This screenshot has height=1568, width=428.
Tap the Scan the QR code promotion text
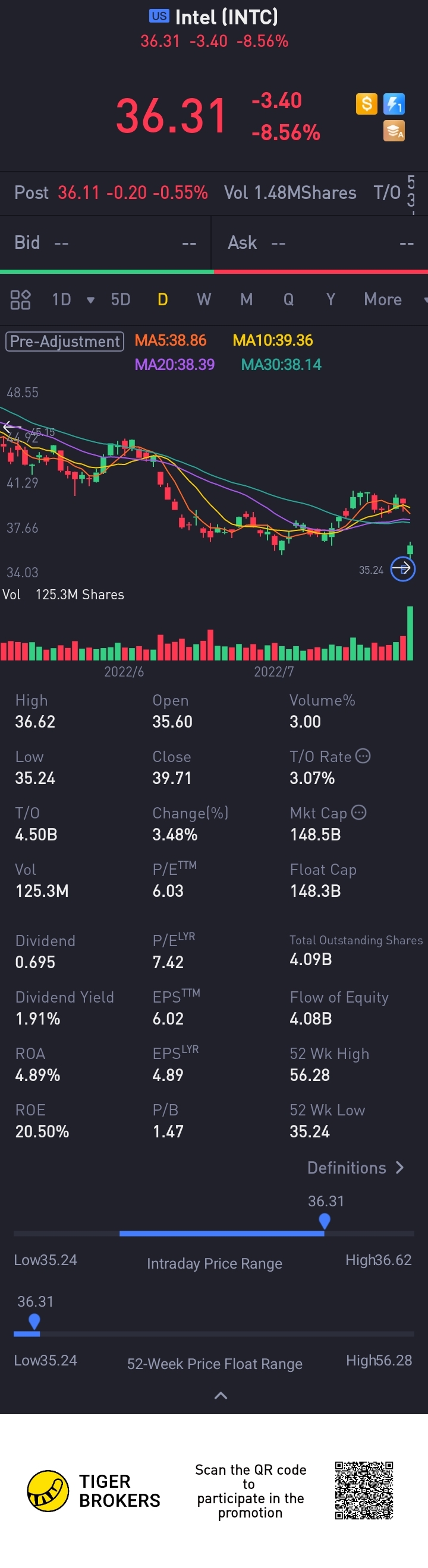point(250,1491)
